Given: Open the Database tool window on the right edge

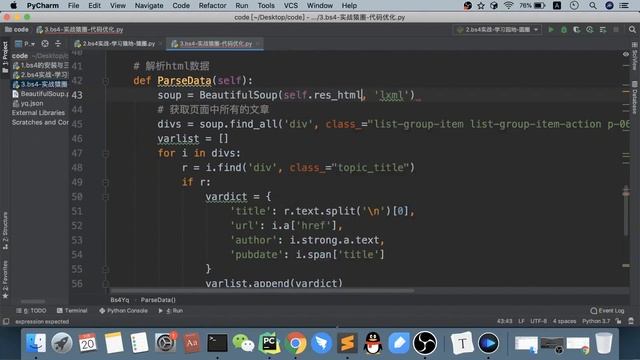Looking at the screenshot, I should (635, 98).
